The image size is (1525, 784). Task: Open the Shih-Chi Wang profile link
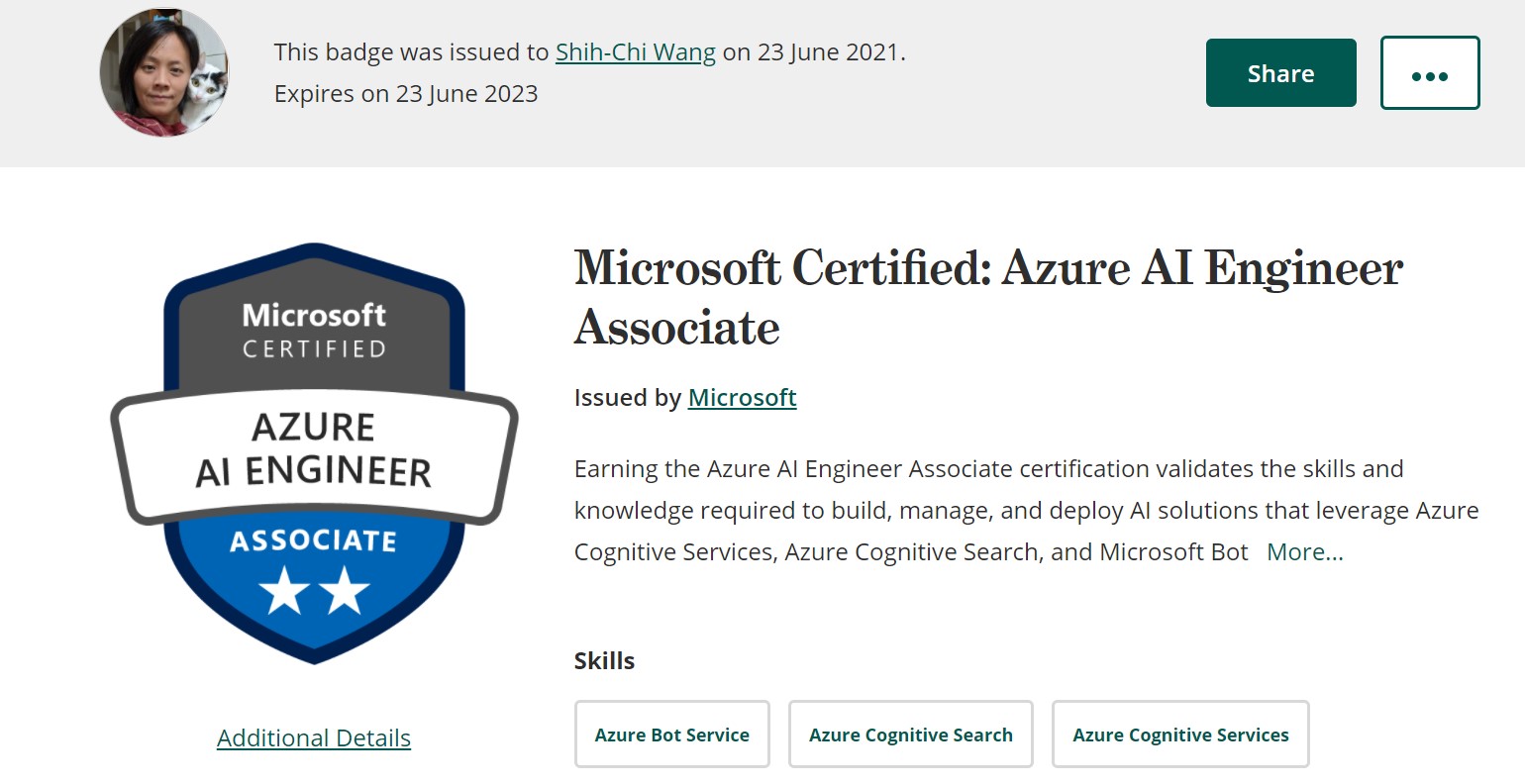pyautogui.click(x=635, y=51)
